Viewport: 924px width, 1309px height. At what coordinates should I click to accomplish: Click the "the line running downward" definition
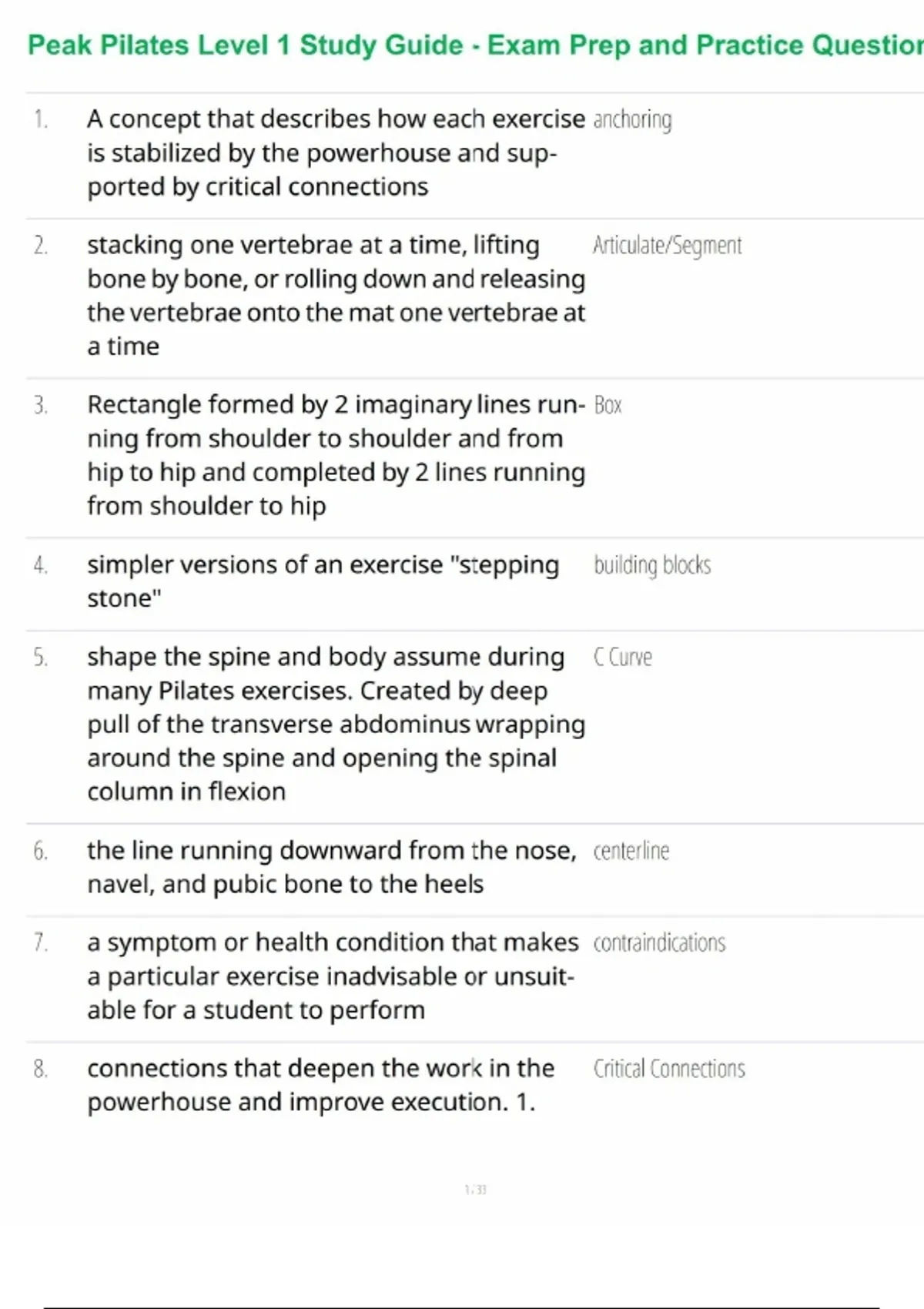pyautogui.click(x=331, y=867)
